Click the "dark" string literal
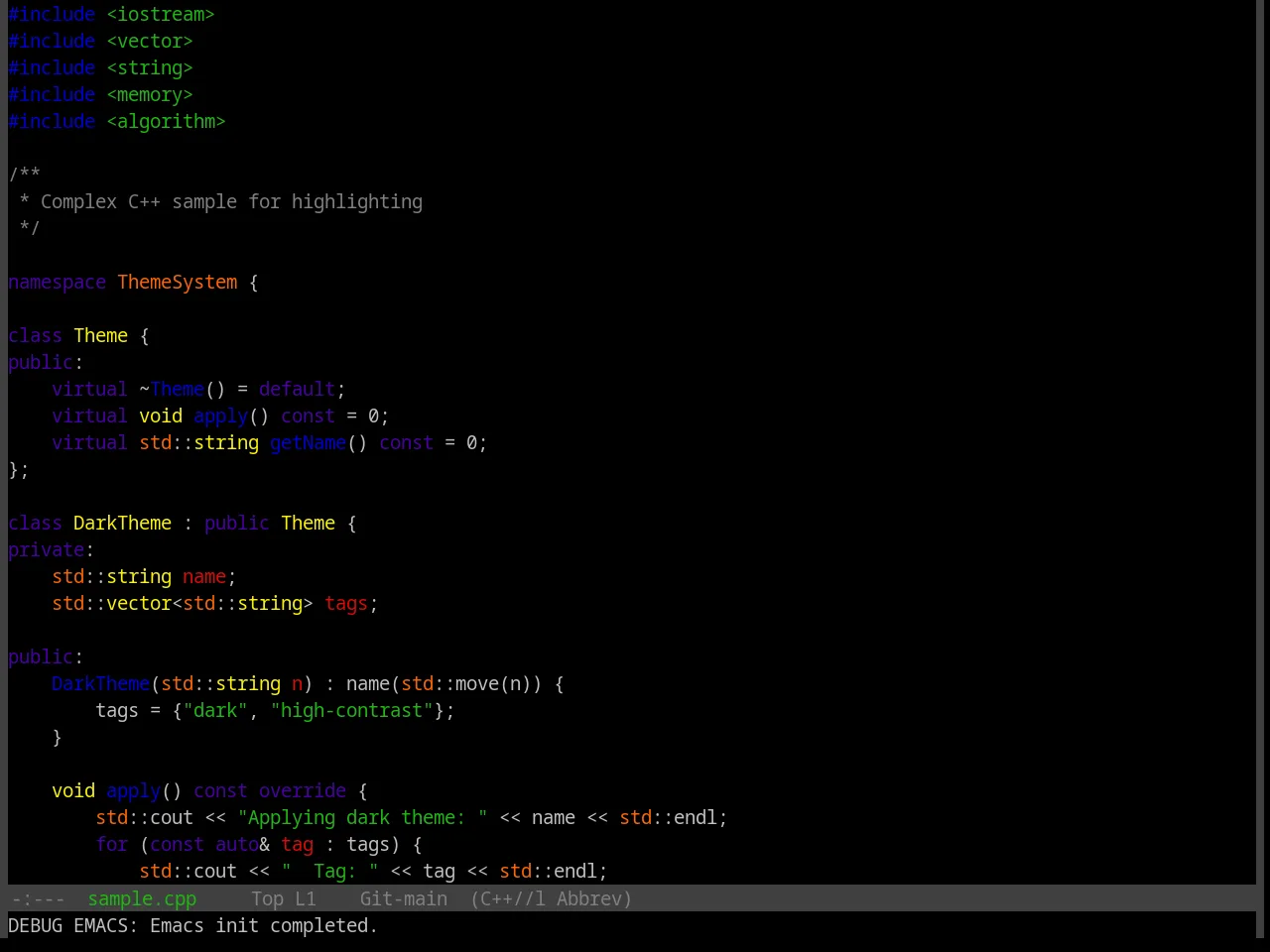 coord(215,711)
